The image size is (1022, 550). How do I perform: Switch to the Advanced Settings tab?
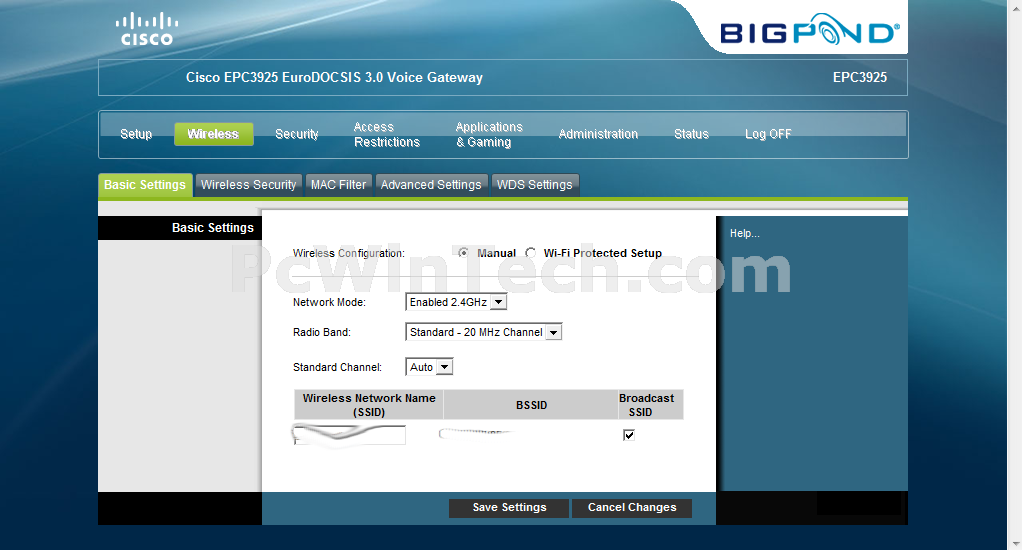(x=431, y=185)
